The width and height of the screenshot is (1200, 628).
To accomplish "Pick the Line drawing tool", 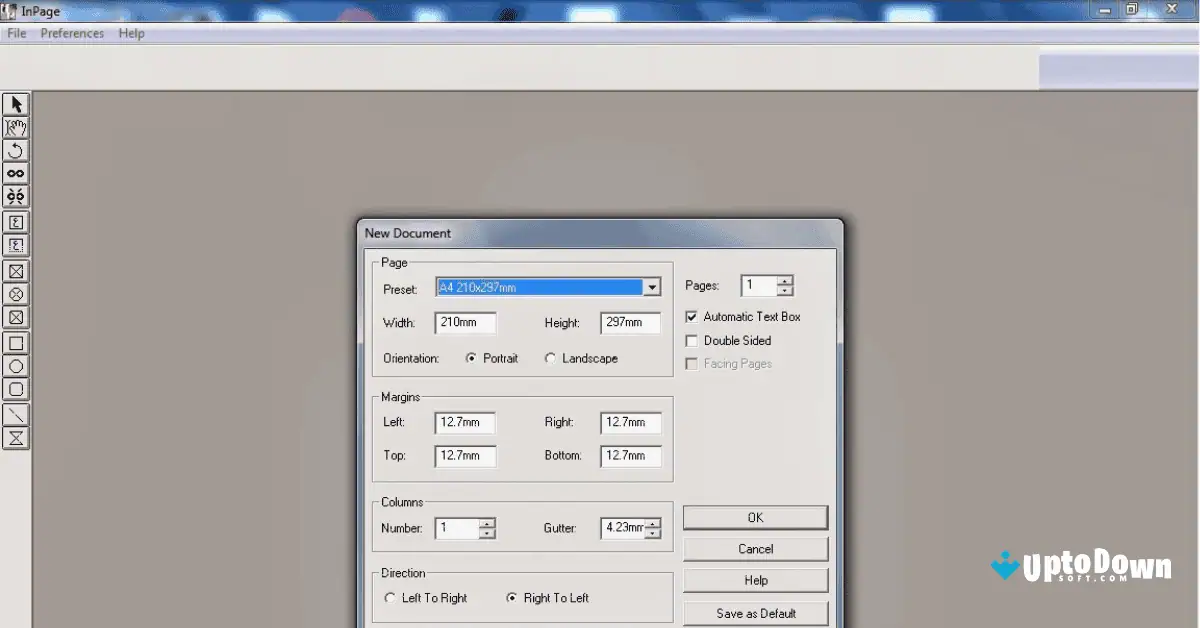I will pos(15,414).
